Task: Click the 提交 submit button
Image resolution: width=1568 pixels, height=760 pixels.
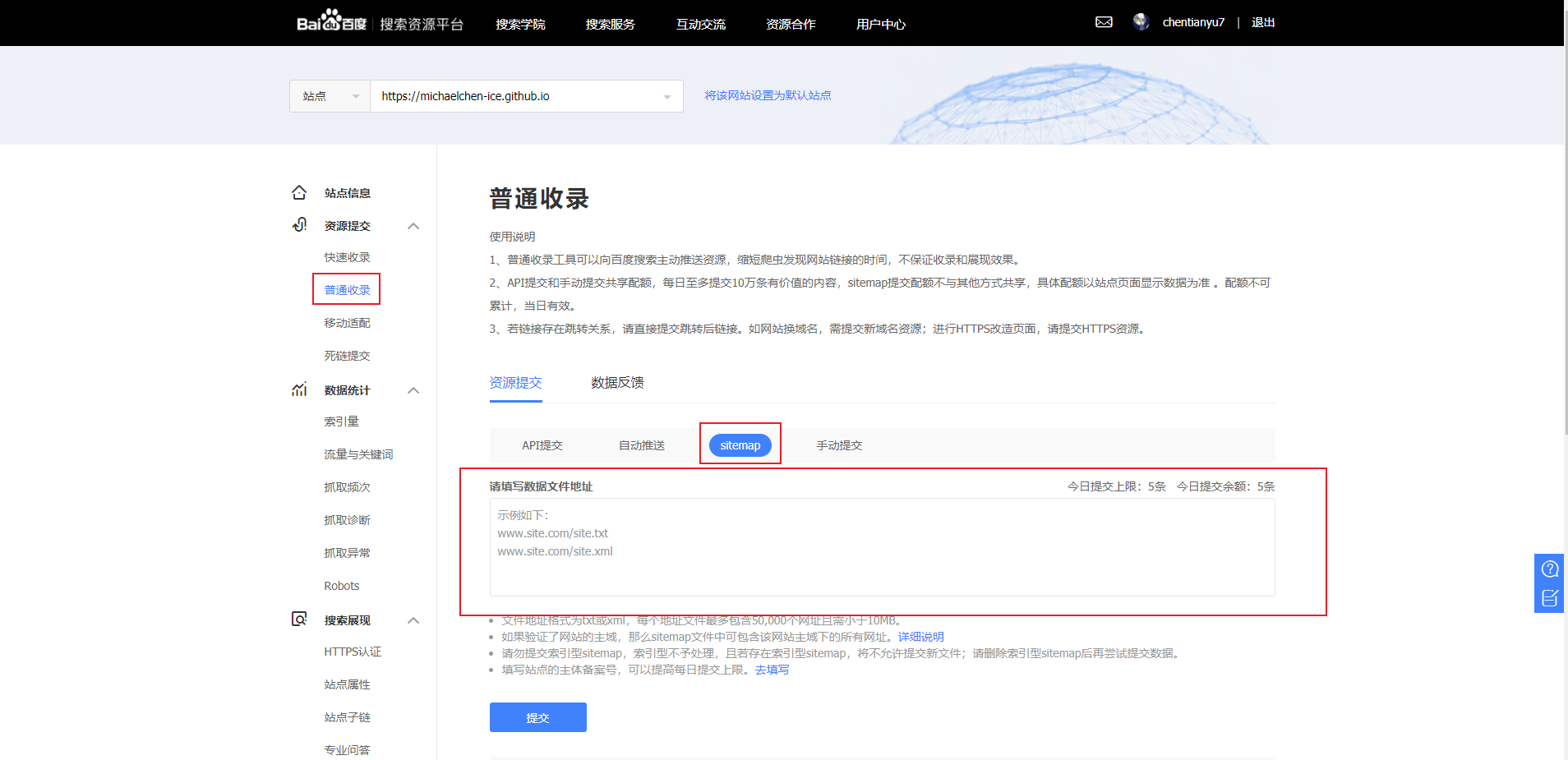Action: [538, 717]
